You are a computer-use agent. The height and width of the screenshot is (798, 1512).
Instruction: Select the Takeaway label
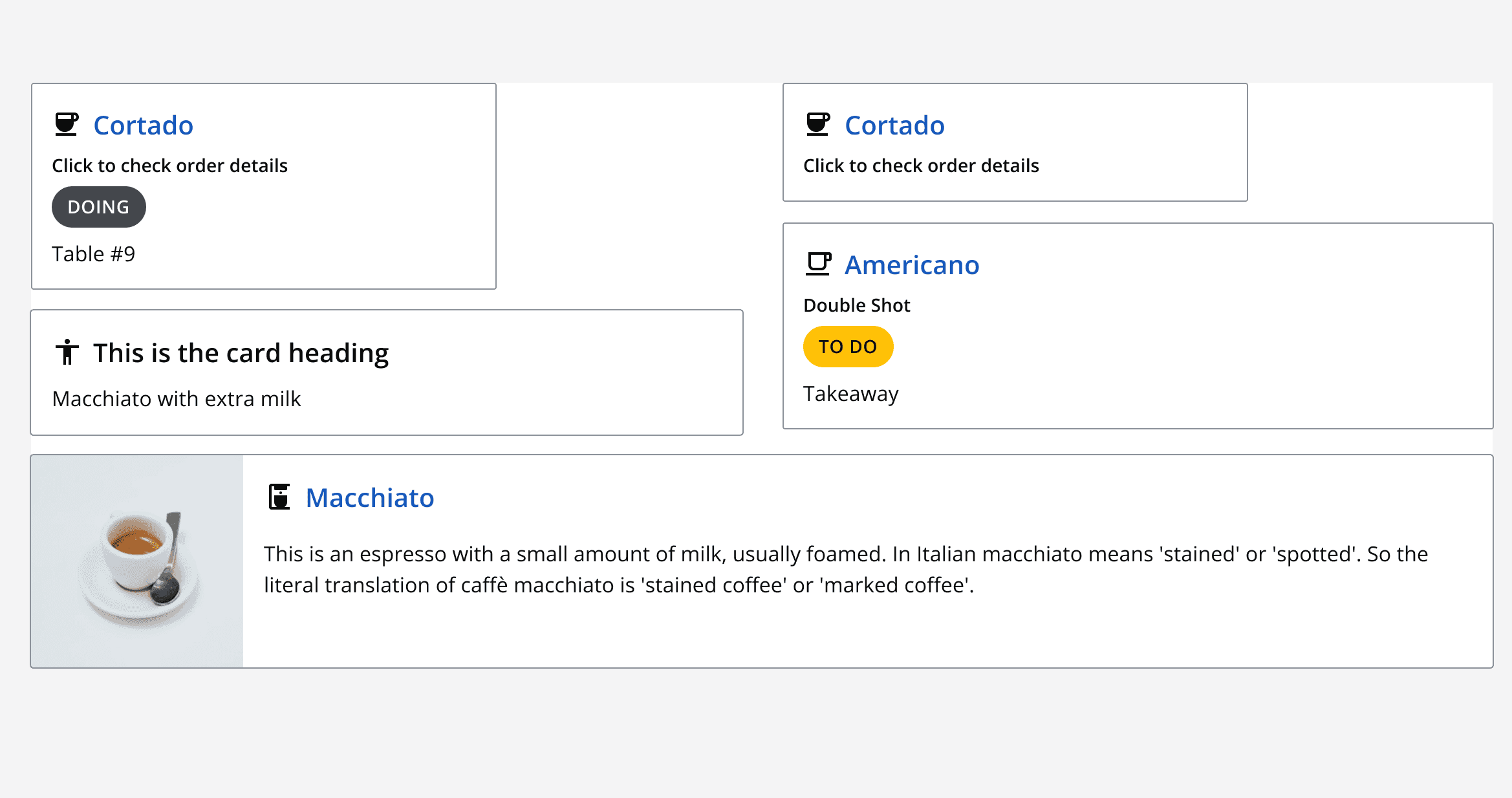click(x=851, y=393)
